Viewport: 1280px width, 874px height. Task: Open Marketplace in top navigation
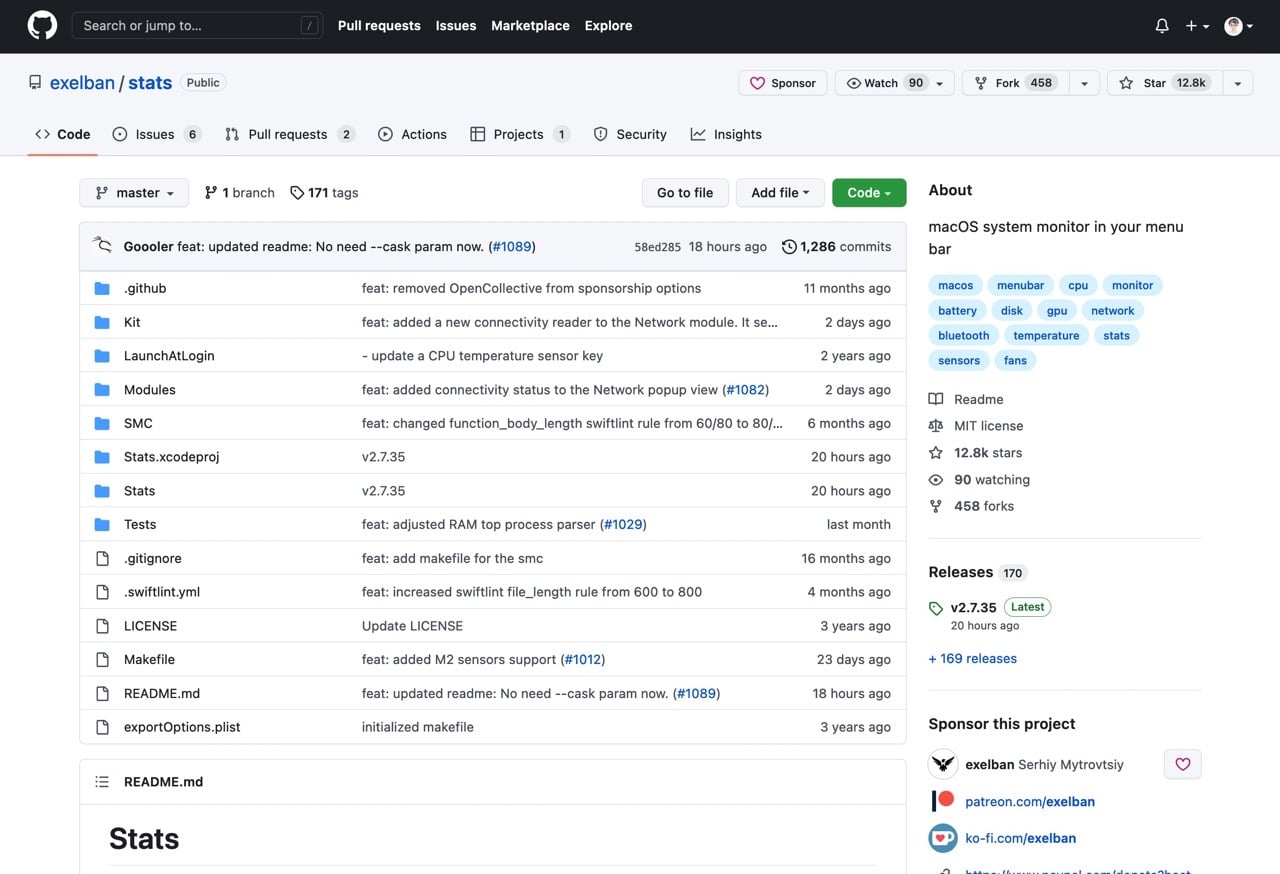[530, 26]
